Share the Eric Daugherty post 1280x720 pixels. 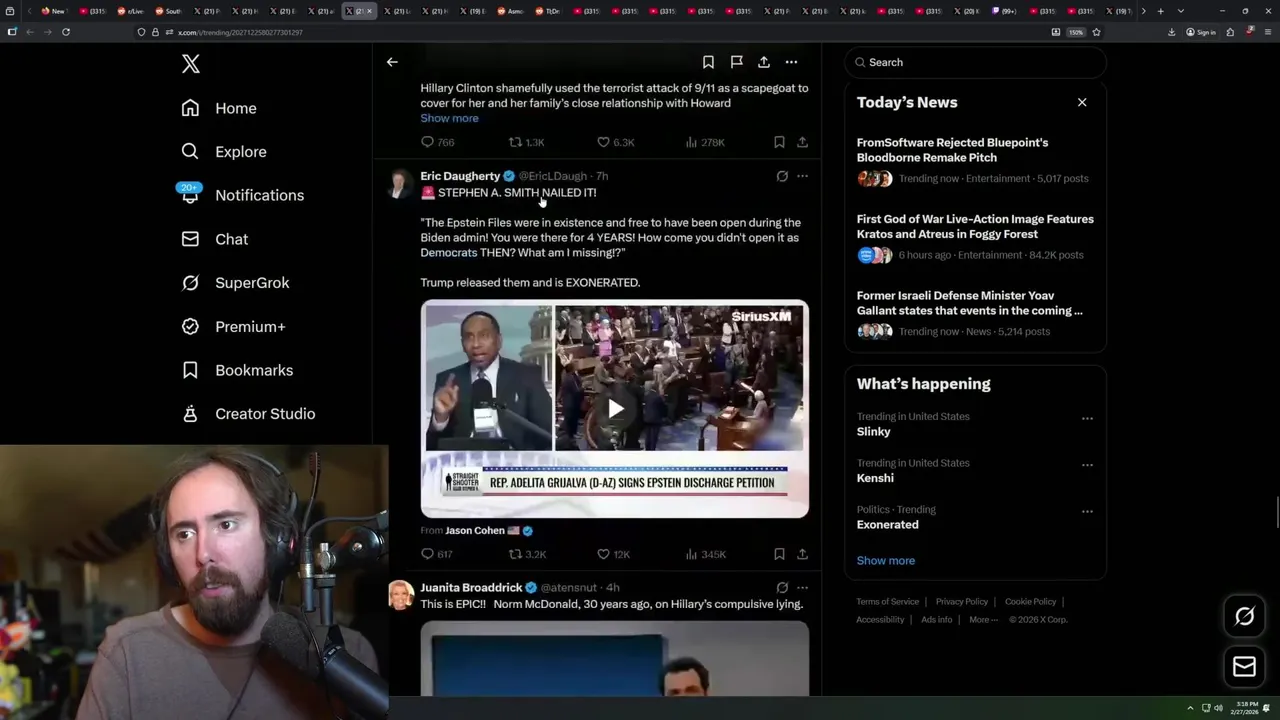tap(802, 554)
